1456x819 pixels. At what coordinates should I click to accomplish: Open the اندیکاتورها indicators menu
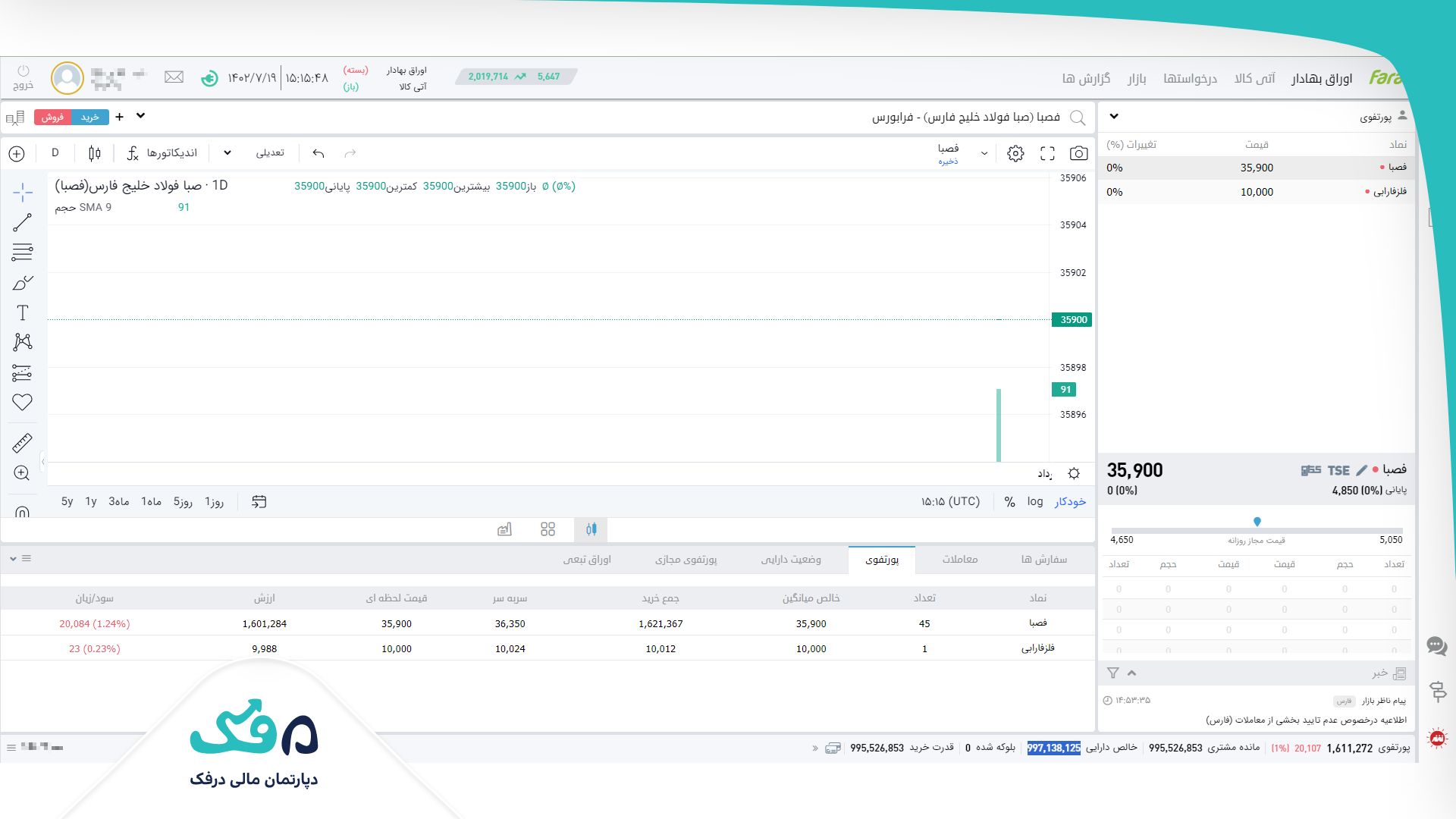coord(162,153)
